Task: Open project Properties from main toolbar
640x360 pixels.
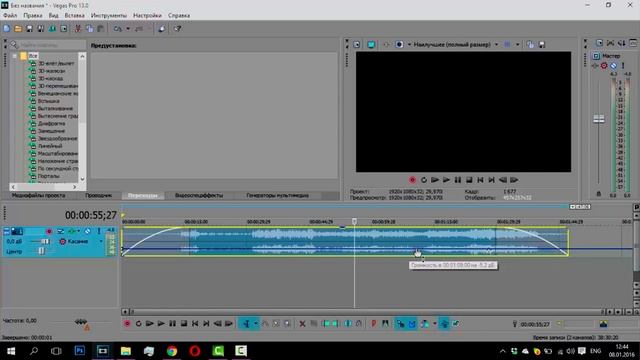Action: [x=64, y=29]
